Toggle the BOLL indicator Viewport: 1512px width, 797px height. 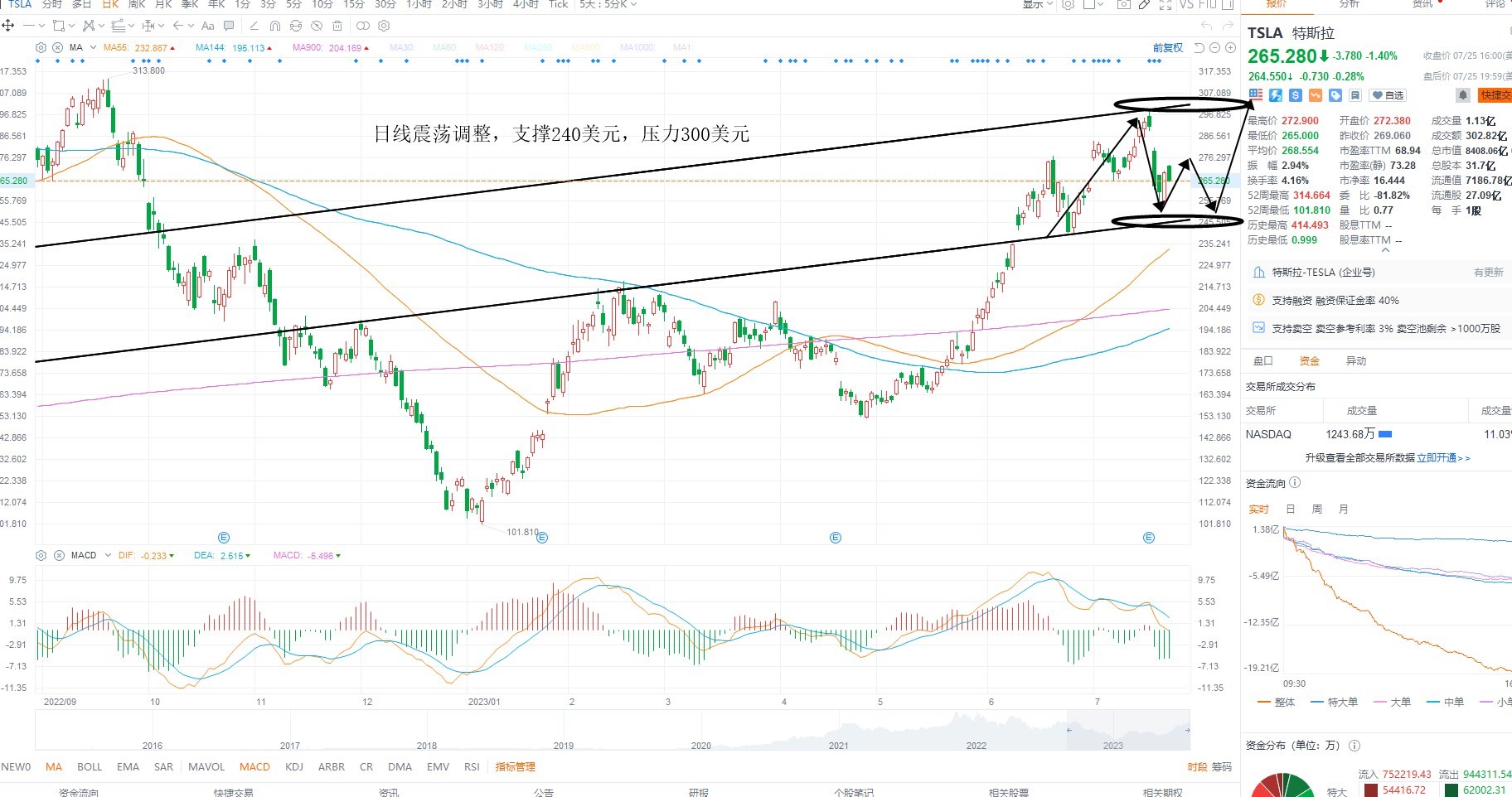[90, 767]
